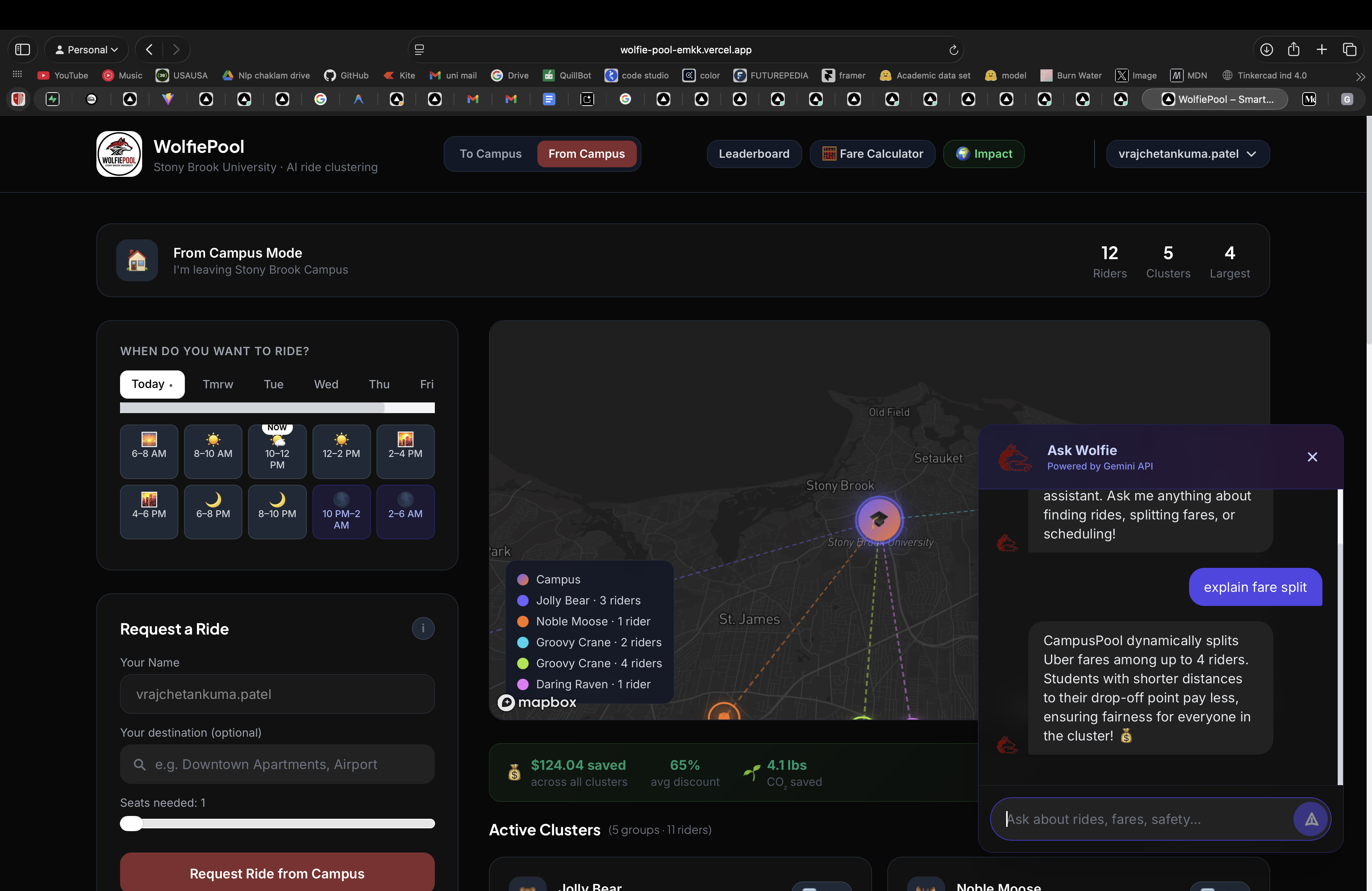Open the browser downloads icon
Screen dimensions: 1372x891
[1266, 50]
